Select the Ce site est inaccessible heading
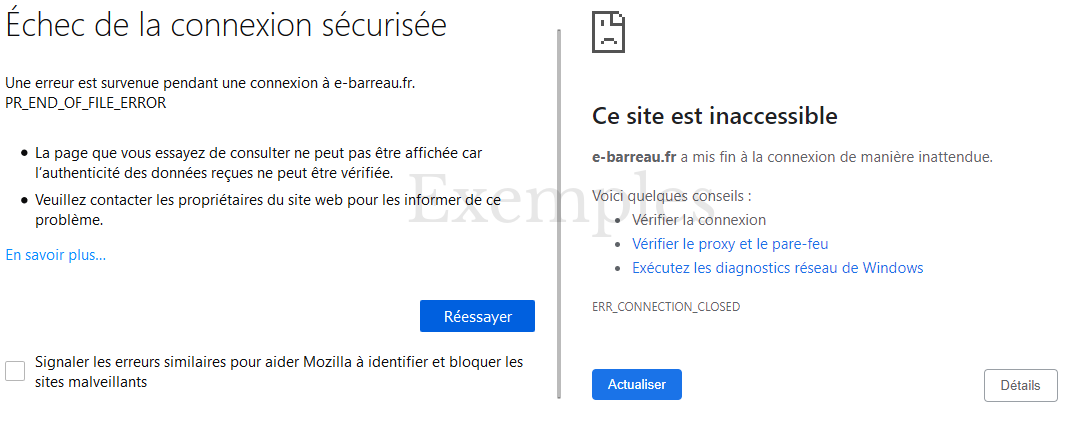This screenshot has width=1067, height=421. point(715,116)
